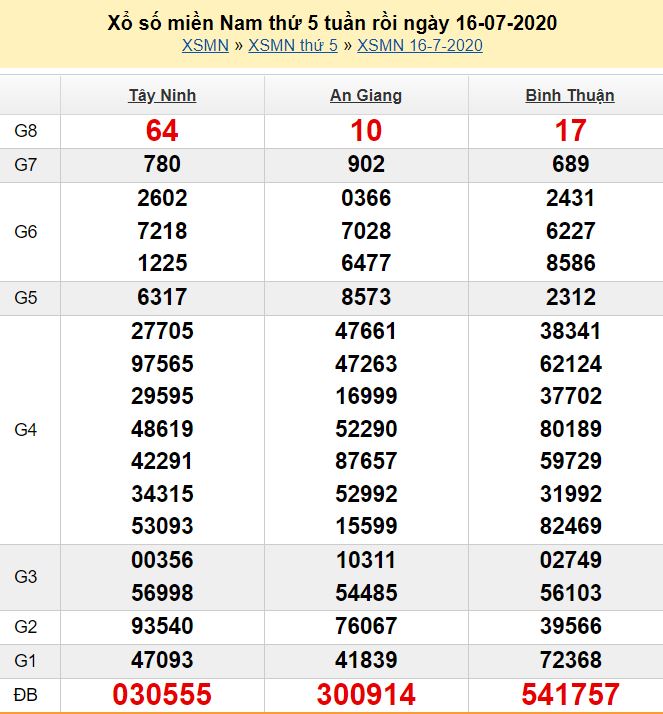Viewport: 663px width, 714px height.
Task: Click special prize number 541757
Action: [570, 694]
